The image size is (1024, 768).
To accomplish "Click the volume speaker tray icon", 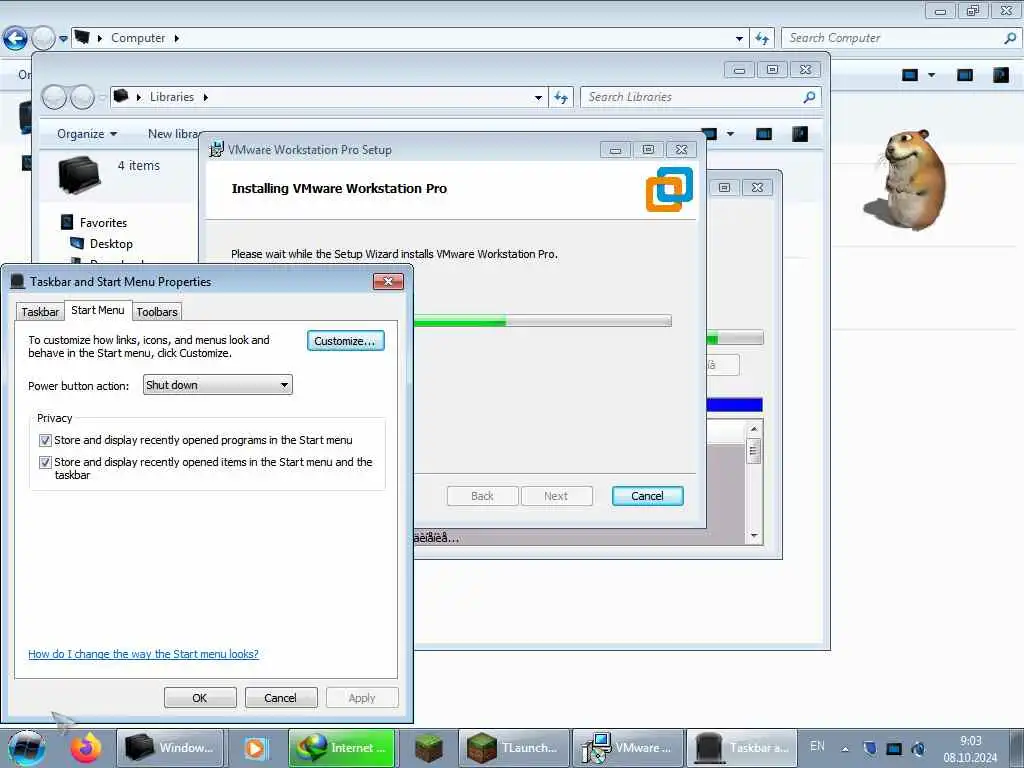I will click(x=918, y=748).
